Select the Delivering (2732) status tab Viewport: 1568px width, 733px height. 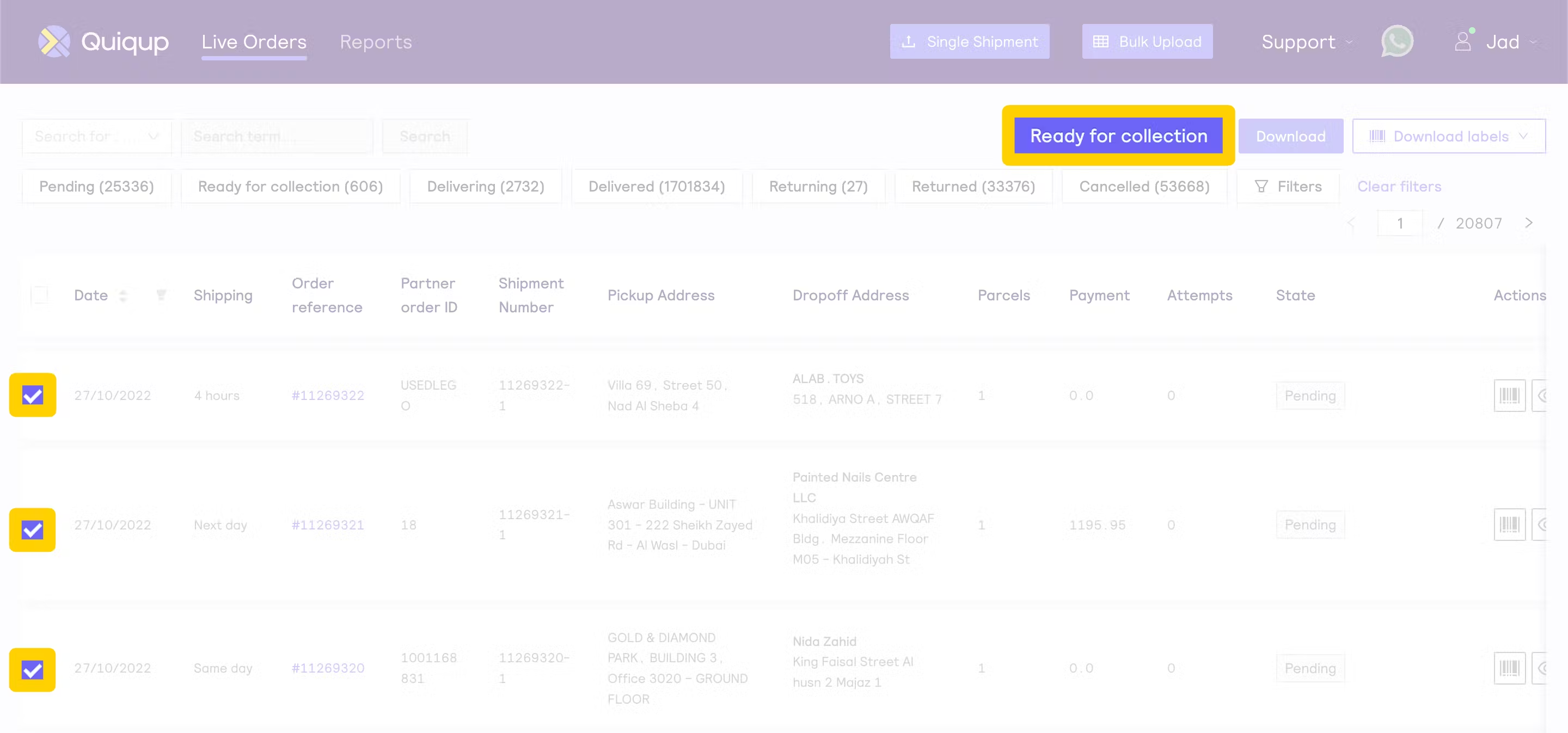(x=485, y=187)
